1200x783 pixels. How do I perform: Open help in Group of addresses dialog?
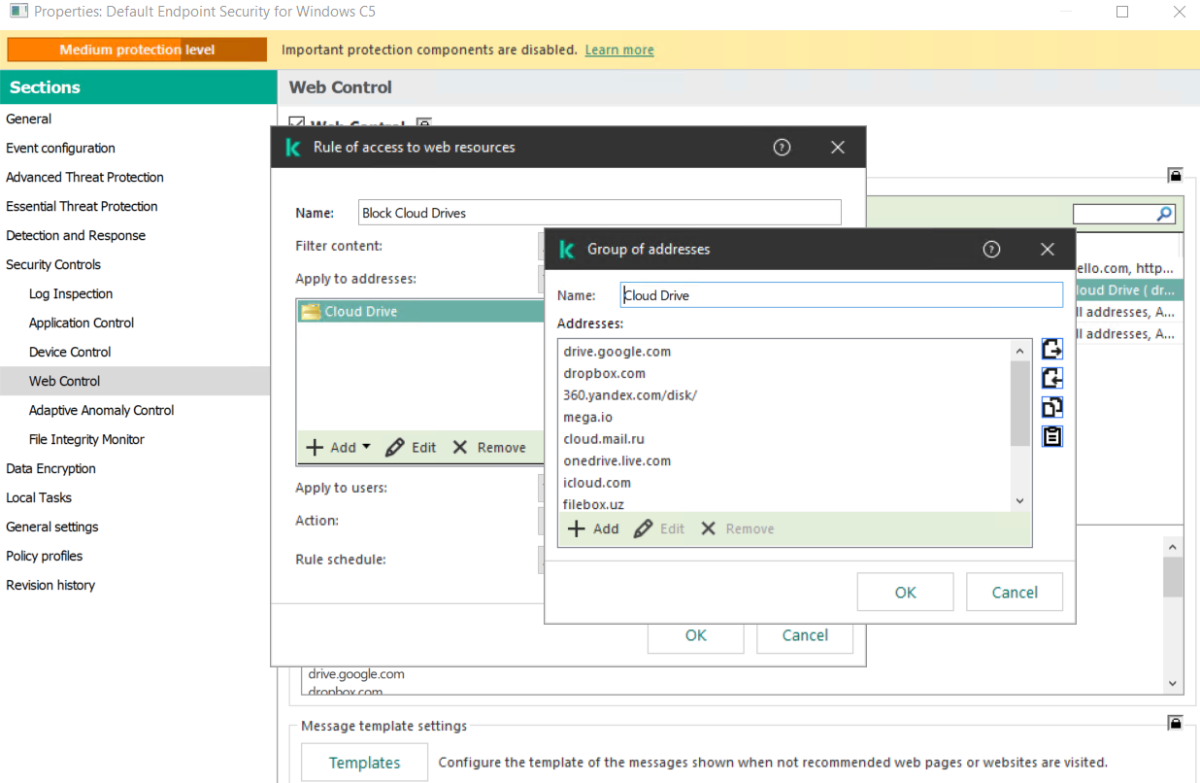point(991,249)
